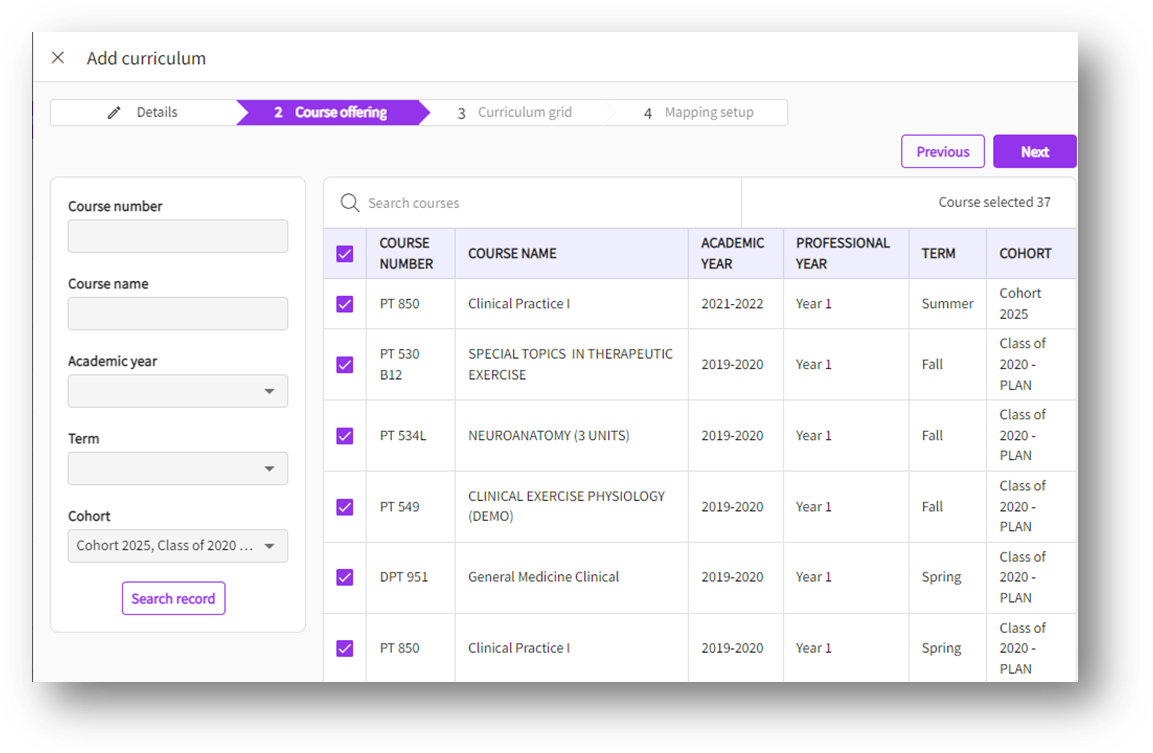Click the pencil icon in Details step

(x=114, y=113)
